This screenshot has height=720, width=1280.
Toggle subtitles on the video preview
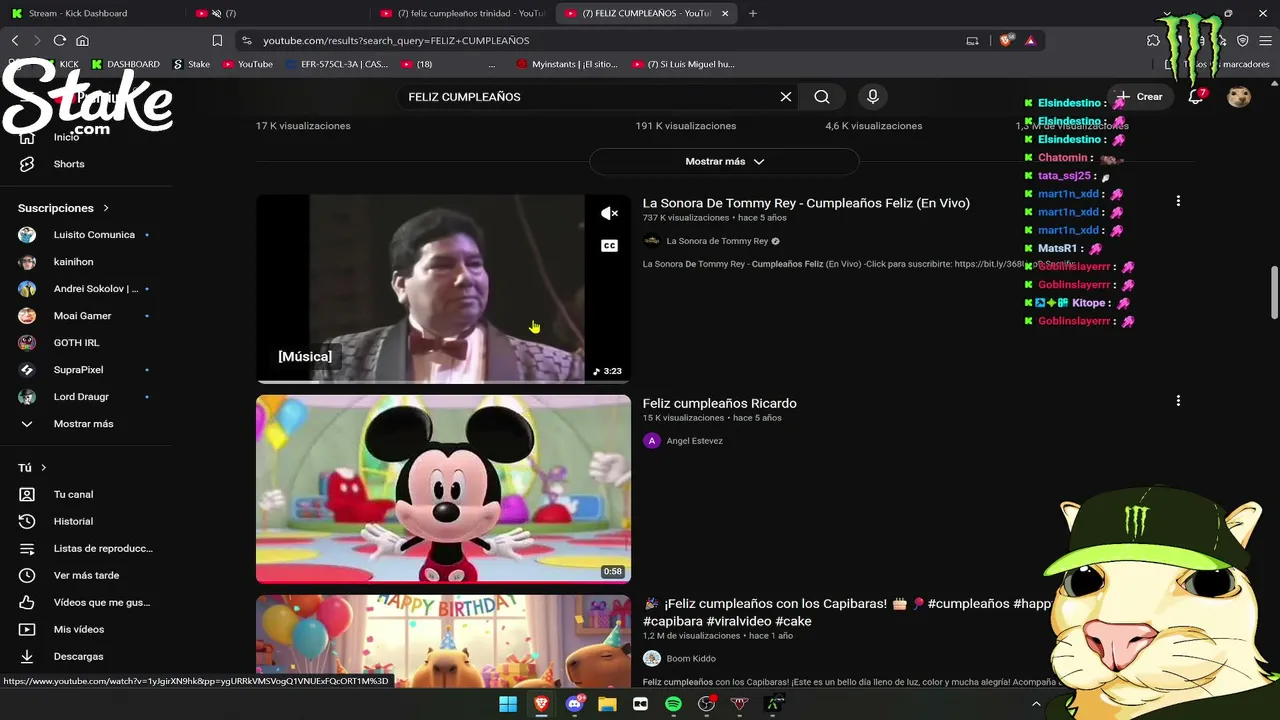point(609,246)
